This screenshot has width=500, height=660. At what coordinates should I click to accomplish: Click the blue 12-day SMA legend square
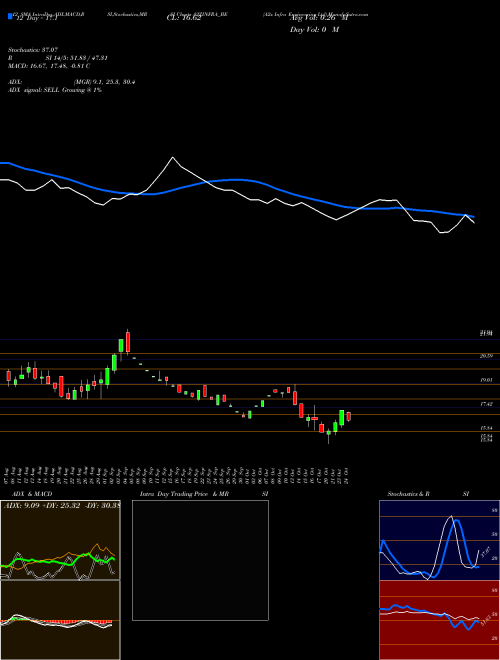pyautogui.click(x=10, y=16)
